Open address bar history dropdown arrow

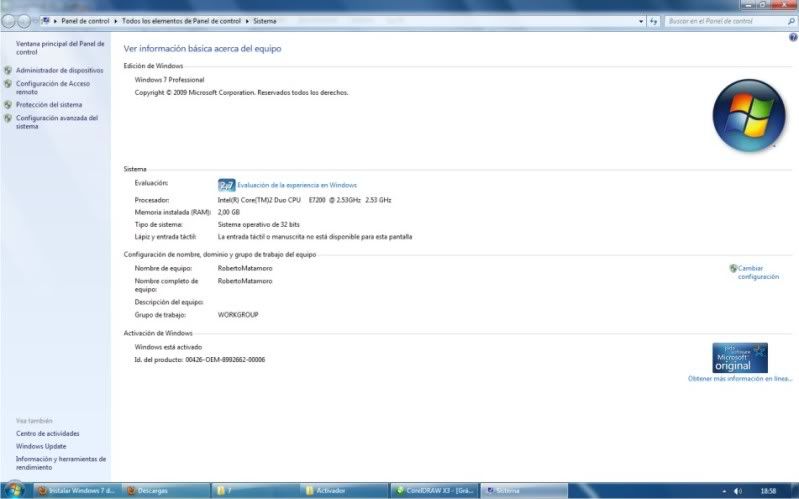tap(641, 21)
